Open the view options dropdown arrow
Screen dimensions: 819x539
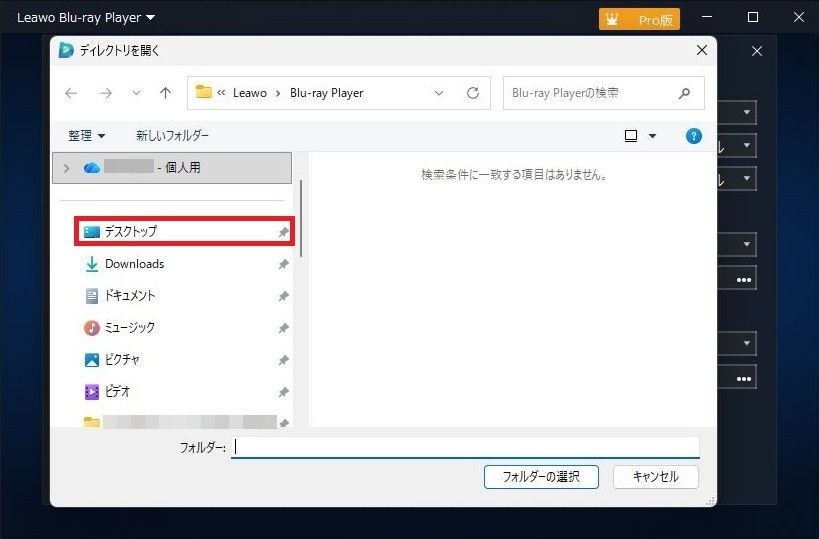click(x=653, y=135)
